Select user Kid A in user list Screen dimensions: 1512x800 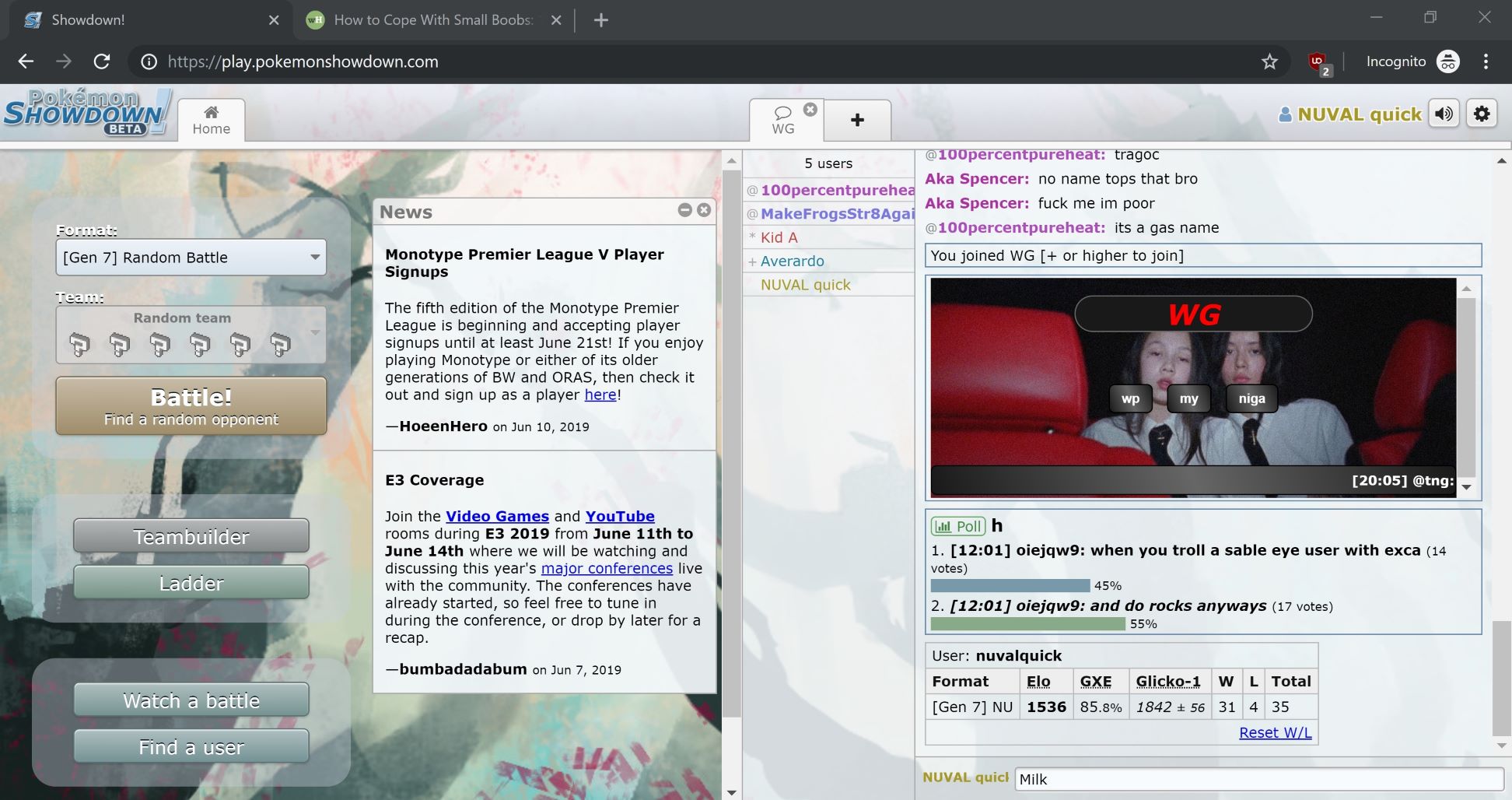pos(829,237)
